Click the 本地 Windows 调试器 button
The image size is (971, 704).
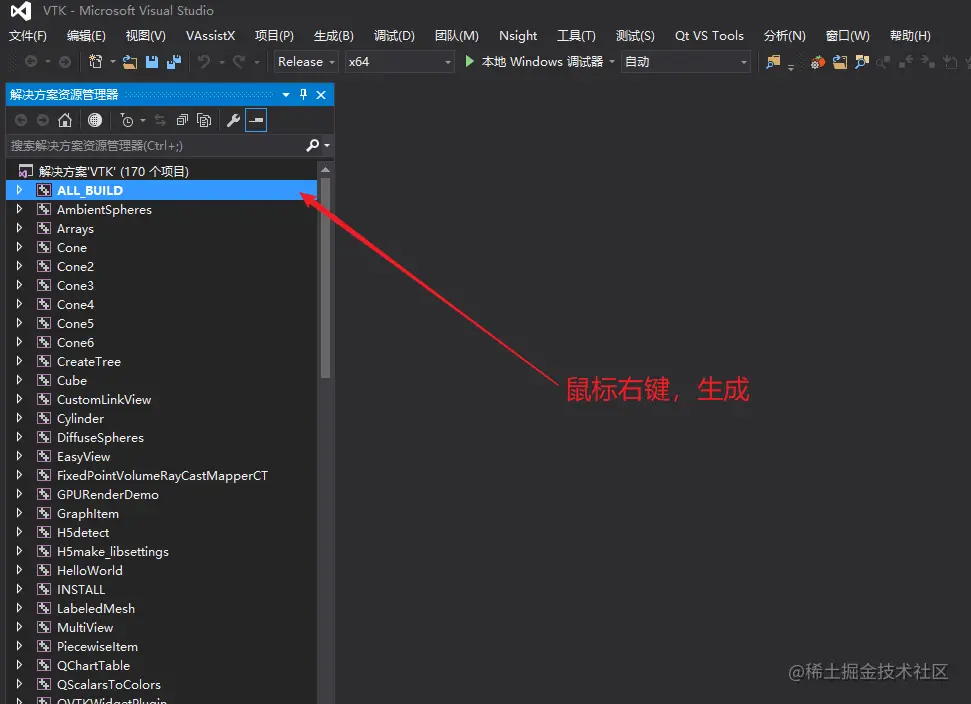point(533,61)
